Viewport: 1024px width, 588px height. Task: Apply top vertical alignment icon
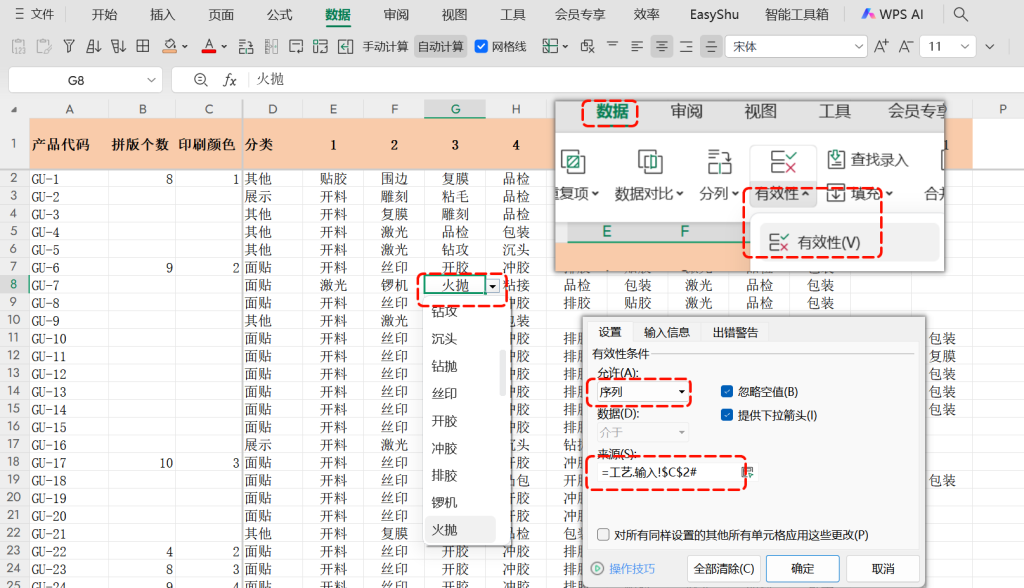point(613,46)
